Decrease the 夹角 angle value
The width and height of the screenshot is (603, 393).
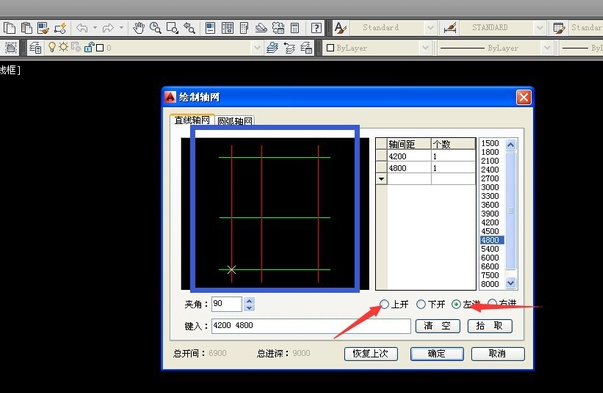pos(249,308)
